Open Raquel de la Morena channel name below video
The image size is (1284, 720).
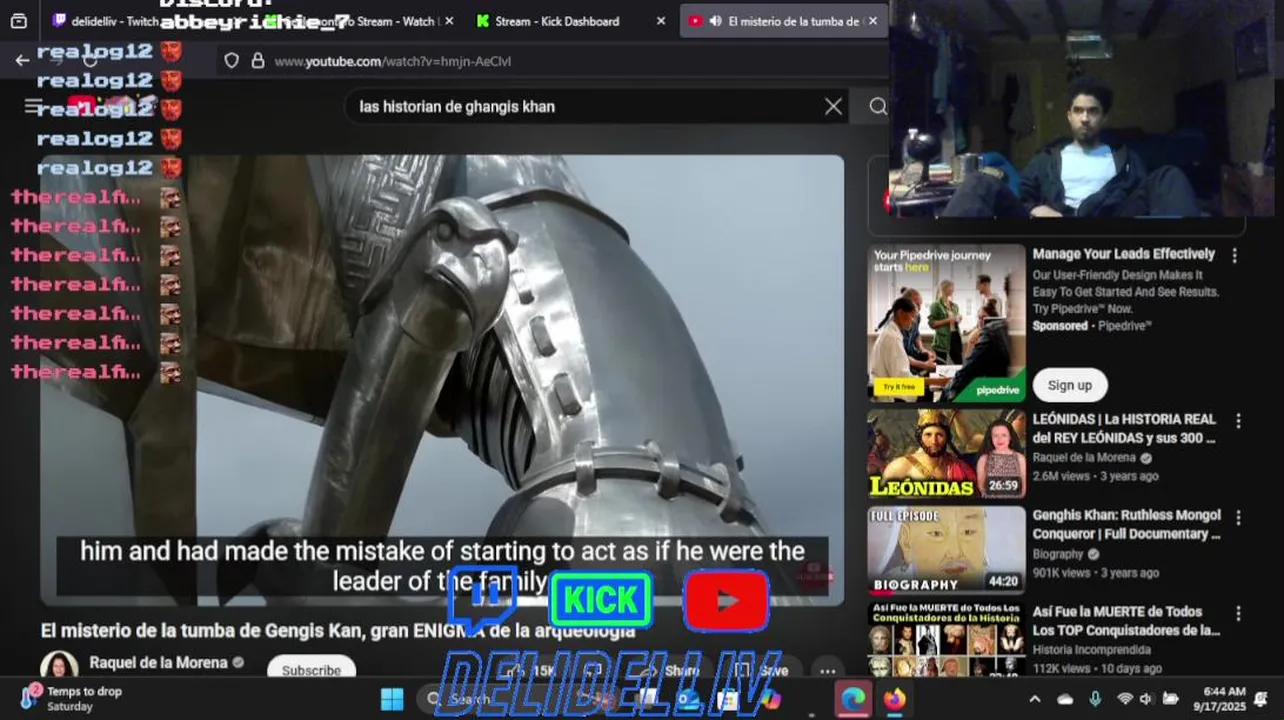tap(158, 663)
